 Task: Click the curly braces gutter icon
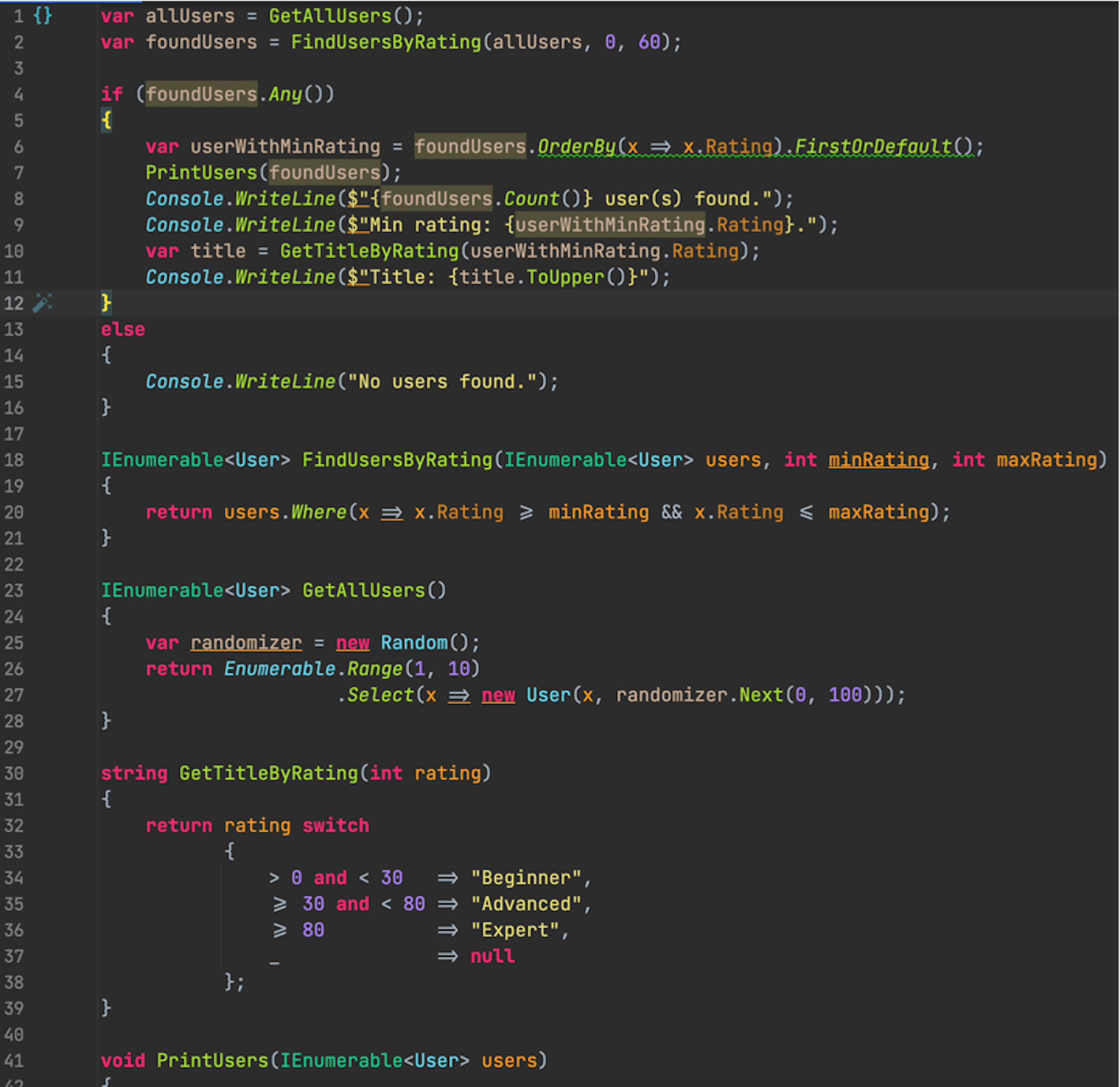point(43,16)
